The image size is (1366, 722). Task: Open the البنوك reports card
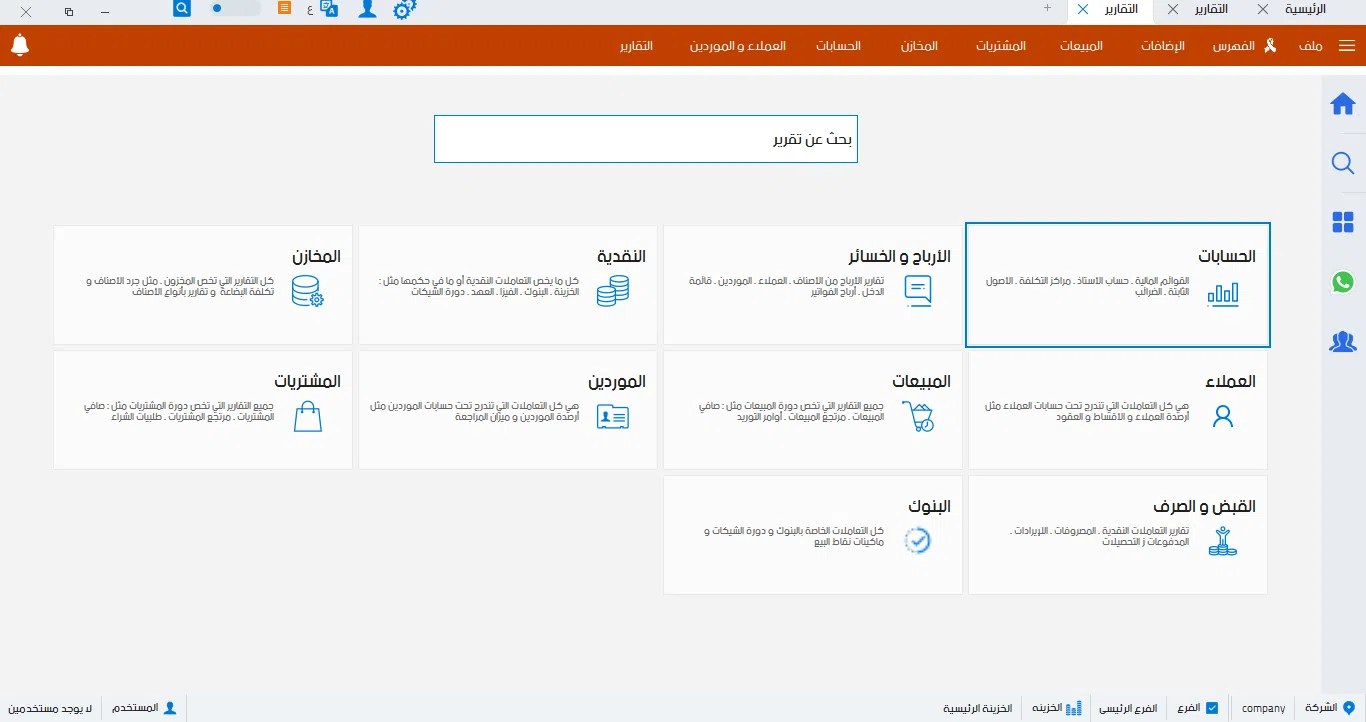[812, 534]
